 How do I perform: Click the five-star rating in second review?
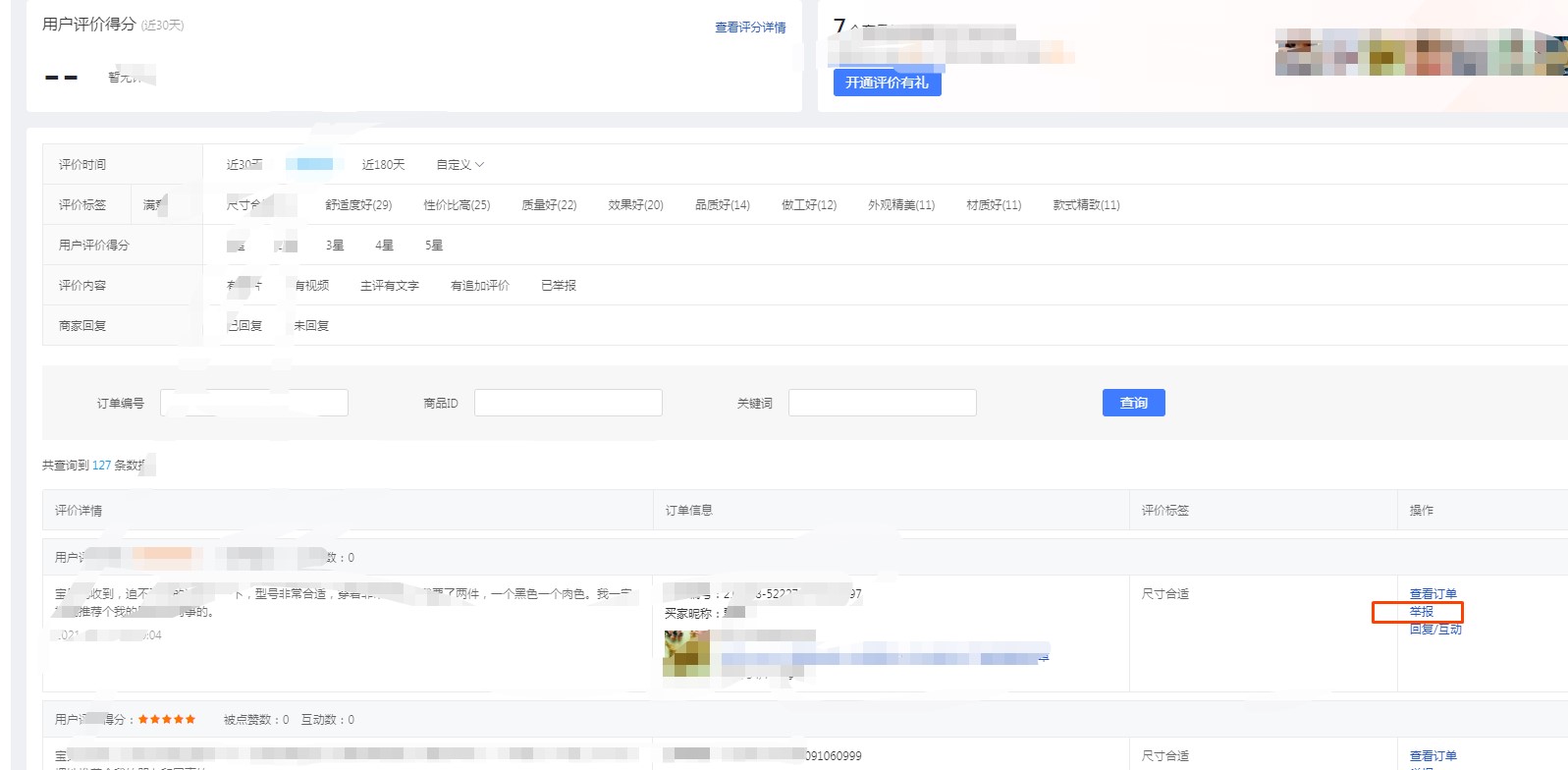(x=166, y=720)
